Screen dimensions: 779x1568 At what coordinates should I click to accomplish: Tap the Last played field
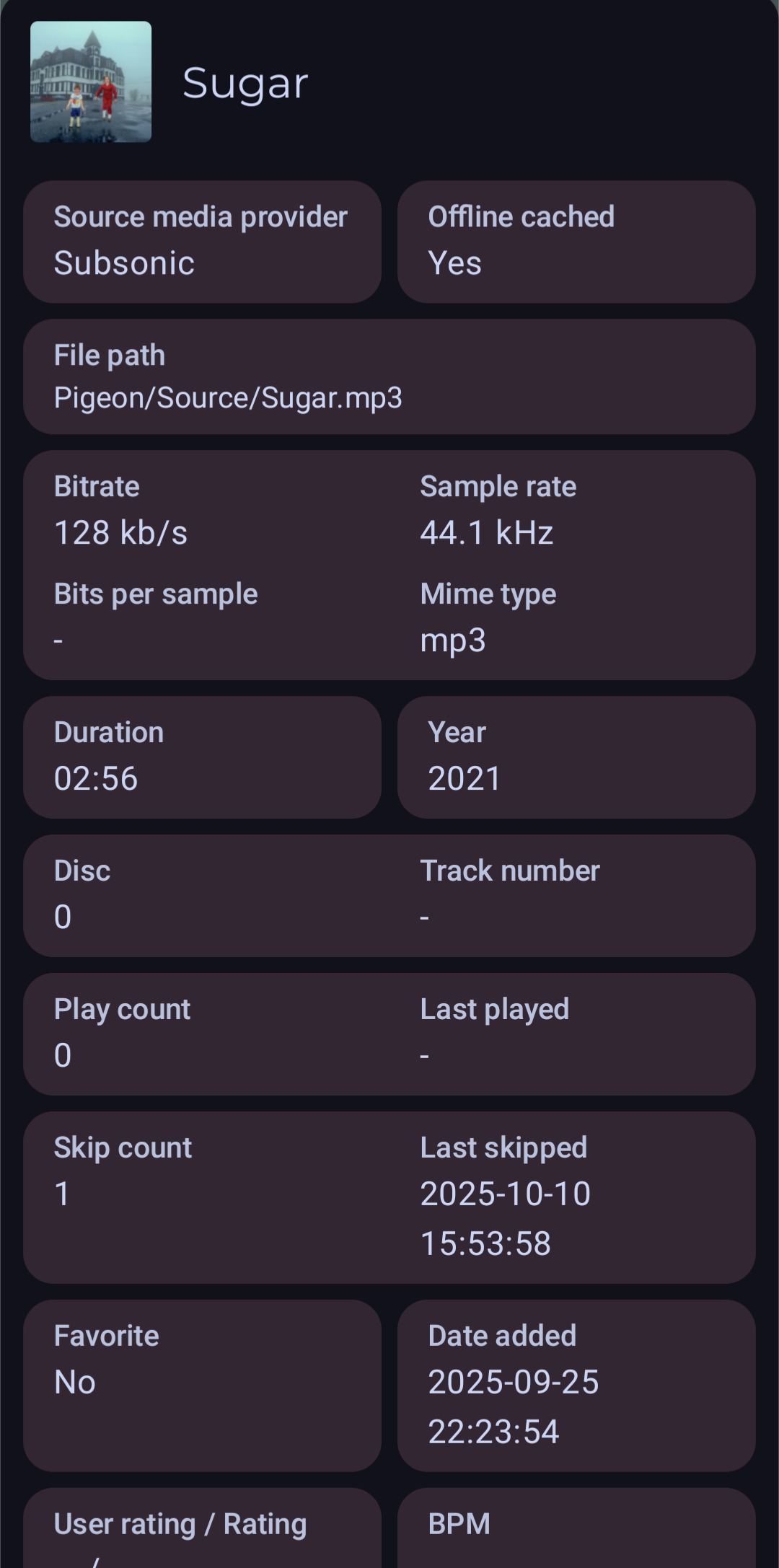(495, 1032)
